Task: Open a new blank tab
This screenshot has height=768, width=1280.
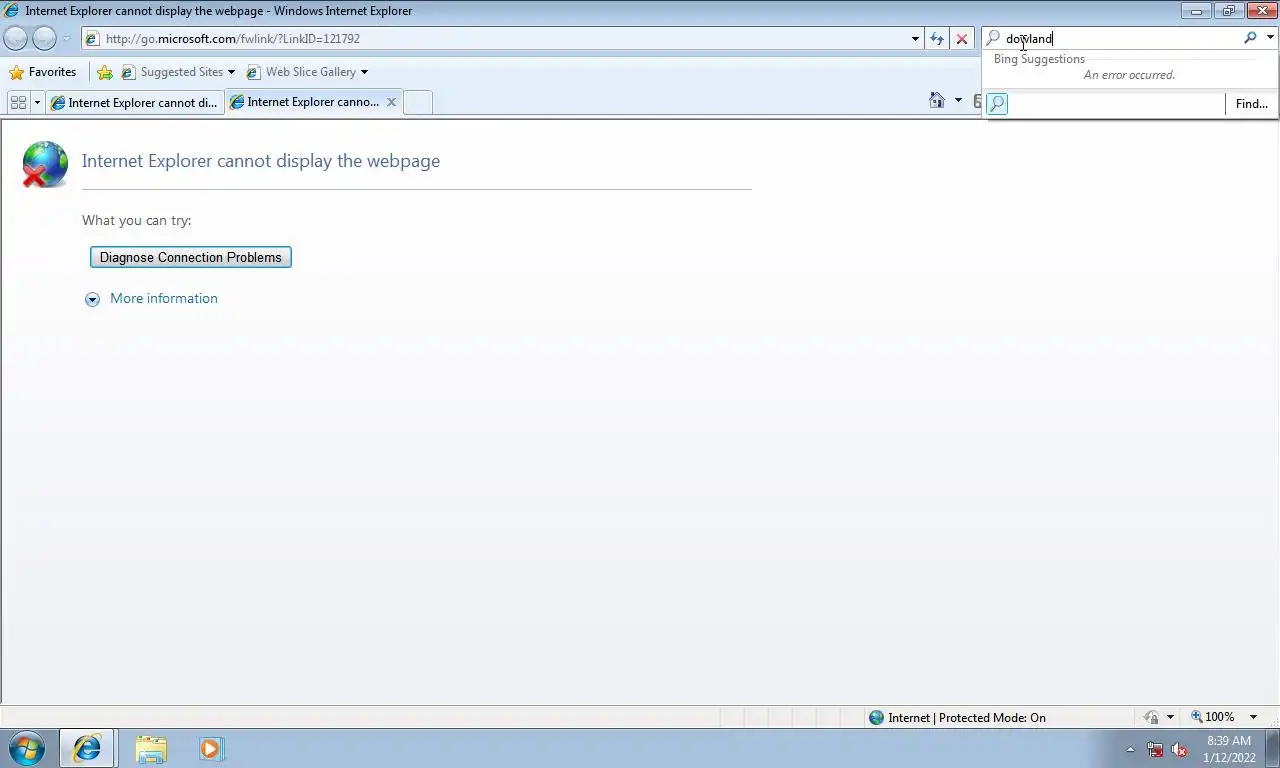Action: pyautogui.click(x=418, y=102)
